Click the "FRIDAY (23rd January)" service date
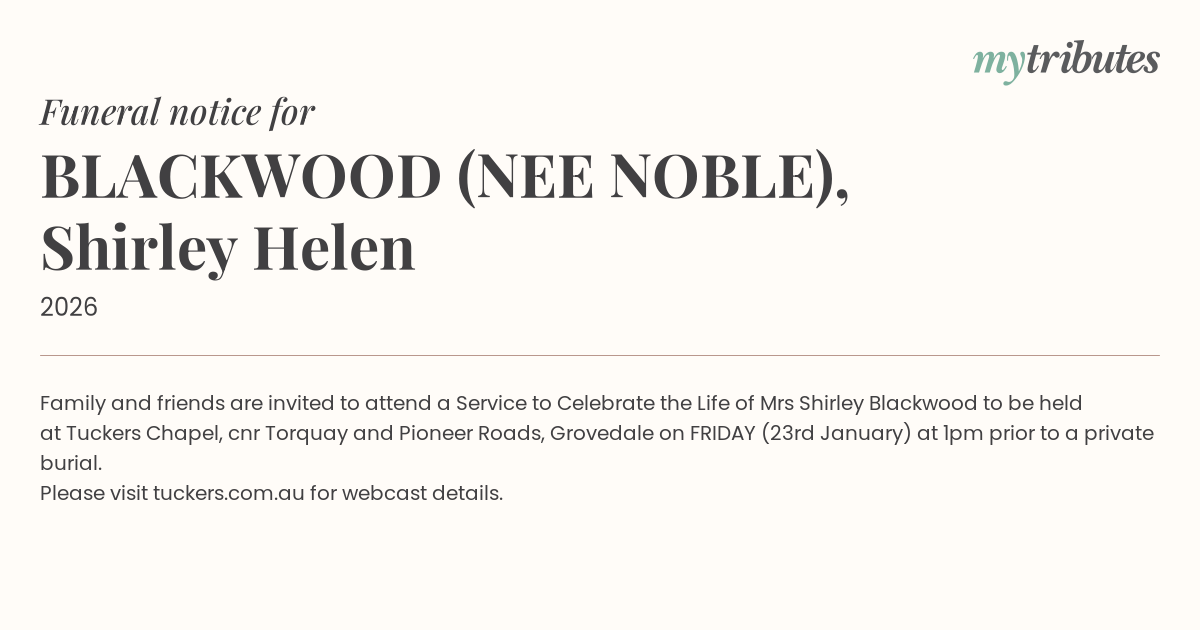This screenshot has width=1200, height=630. 800,433
